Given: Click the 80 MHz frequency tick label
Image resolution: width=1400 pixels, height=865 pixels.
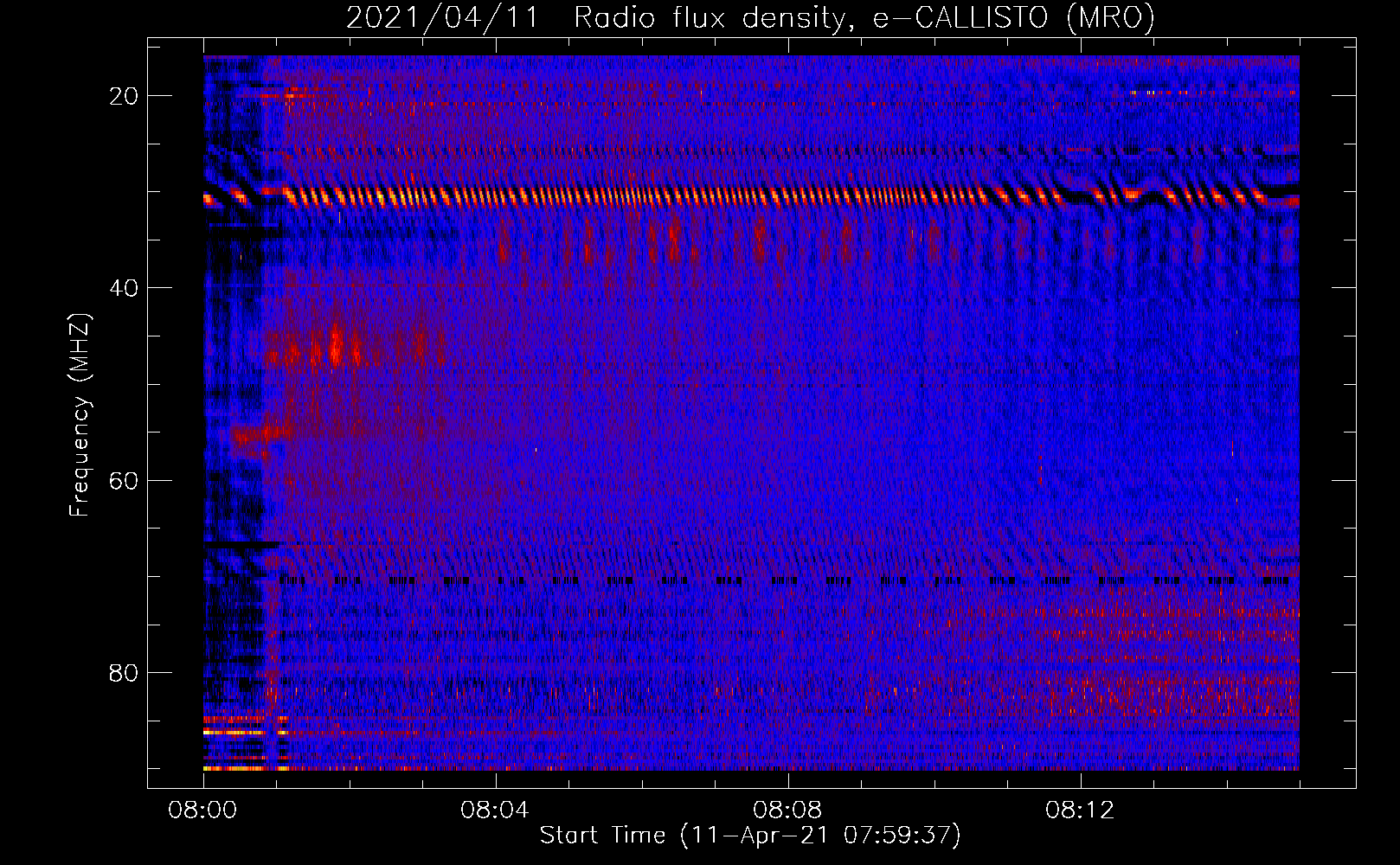Looking at the screenshot, I should pyautogui.click(x=125, y=672).
